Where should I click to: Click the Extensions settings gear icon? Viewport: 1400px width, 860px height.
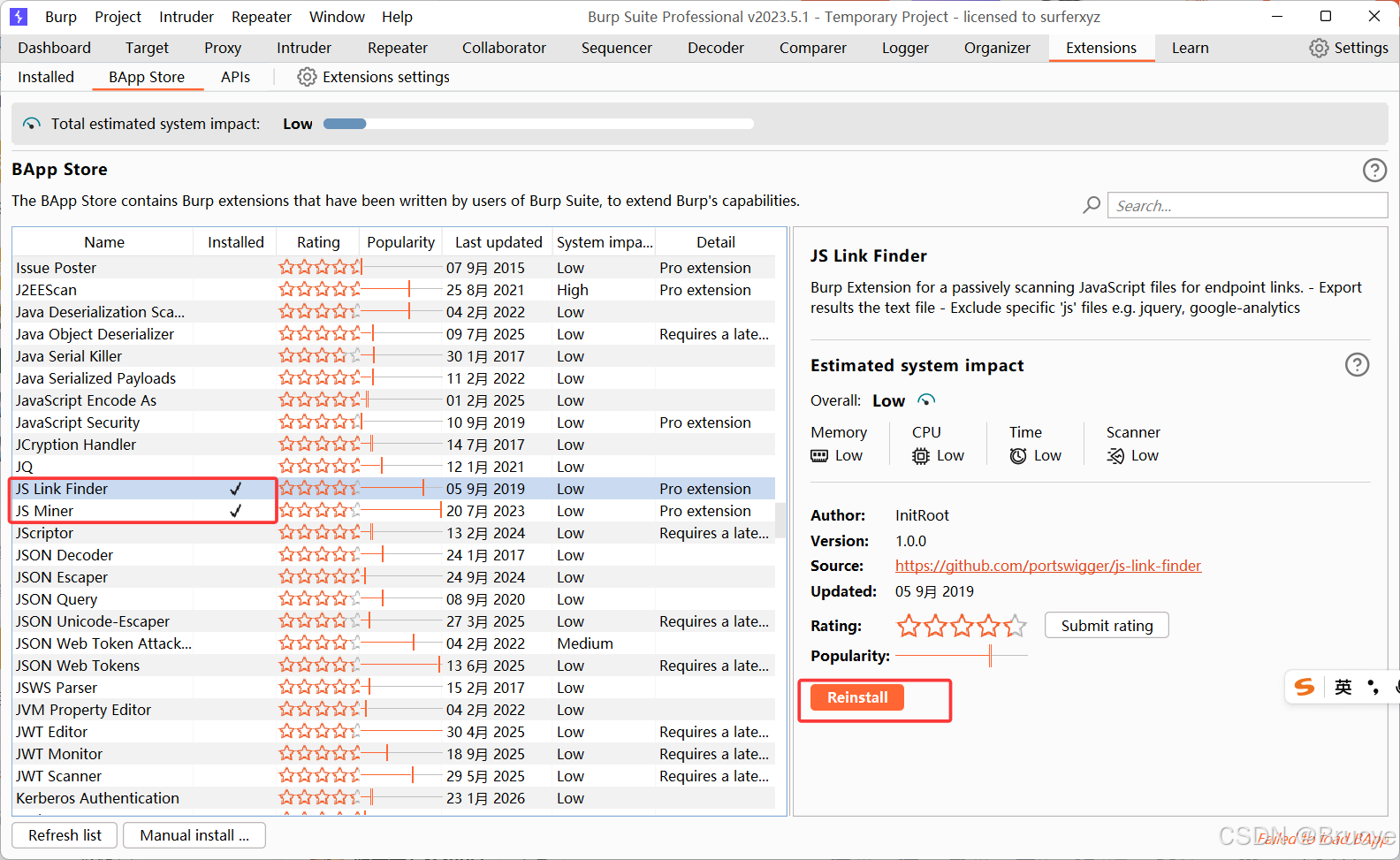[307, 77]
